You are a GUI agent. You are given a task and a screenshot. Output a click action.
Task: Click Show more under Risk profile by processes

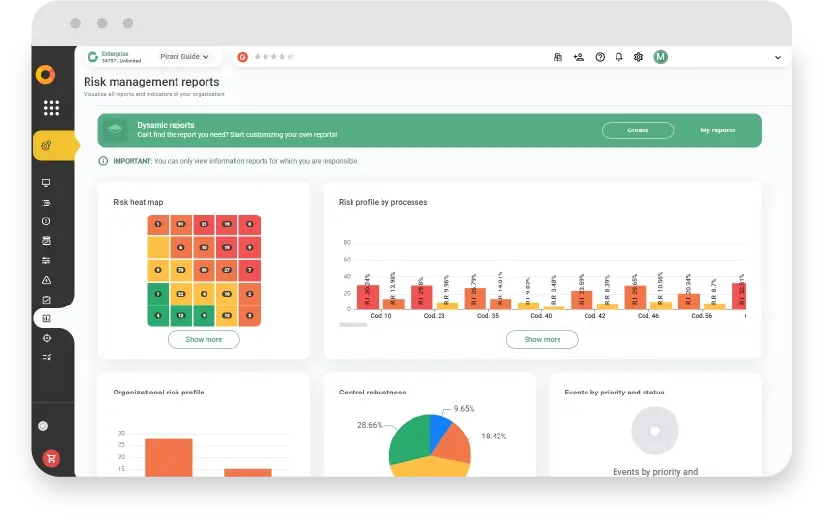tap(542, 339)
